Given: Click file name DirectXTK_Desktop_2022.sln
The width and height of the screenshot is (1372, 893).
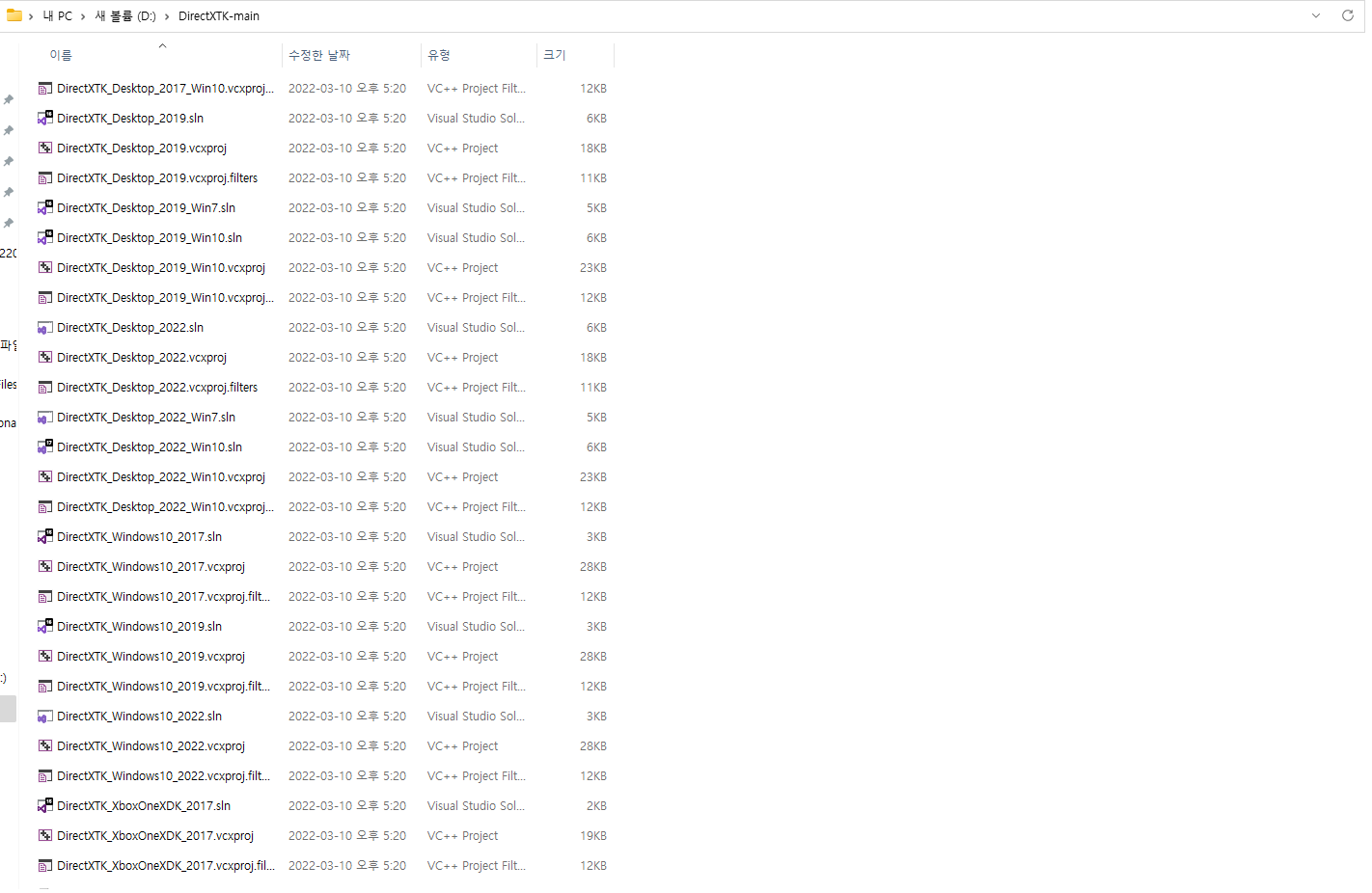Looking at the screenshot, I should [x=130, y=328].
